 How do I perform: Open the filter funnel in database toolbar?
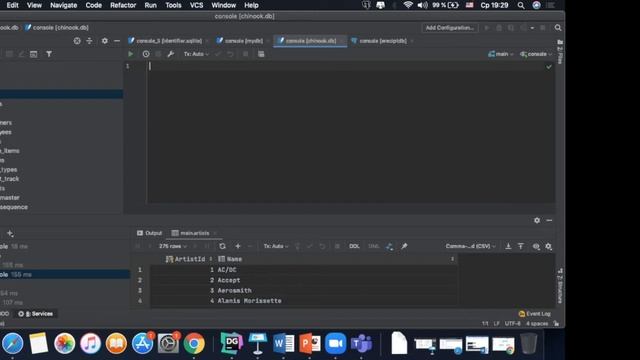(49, 54)
